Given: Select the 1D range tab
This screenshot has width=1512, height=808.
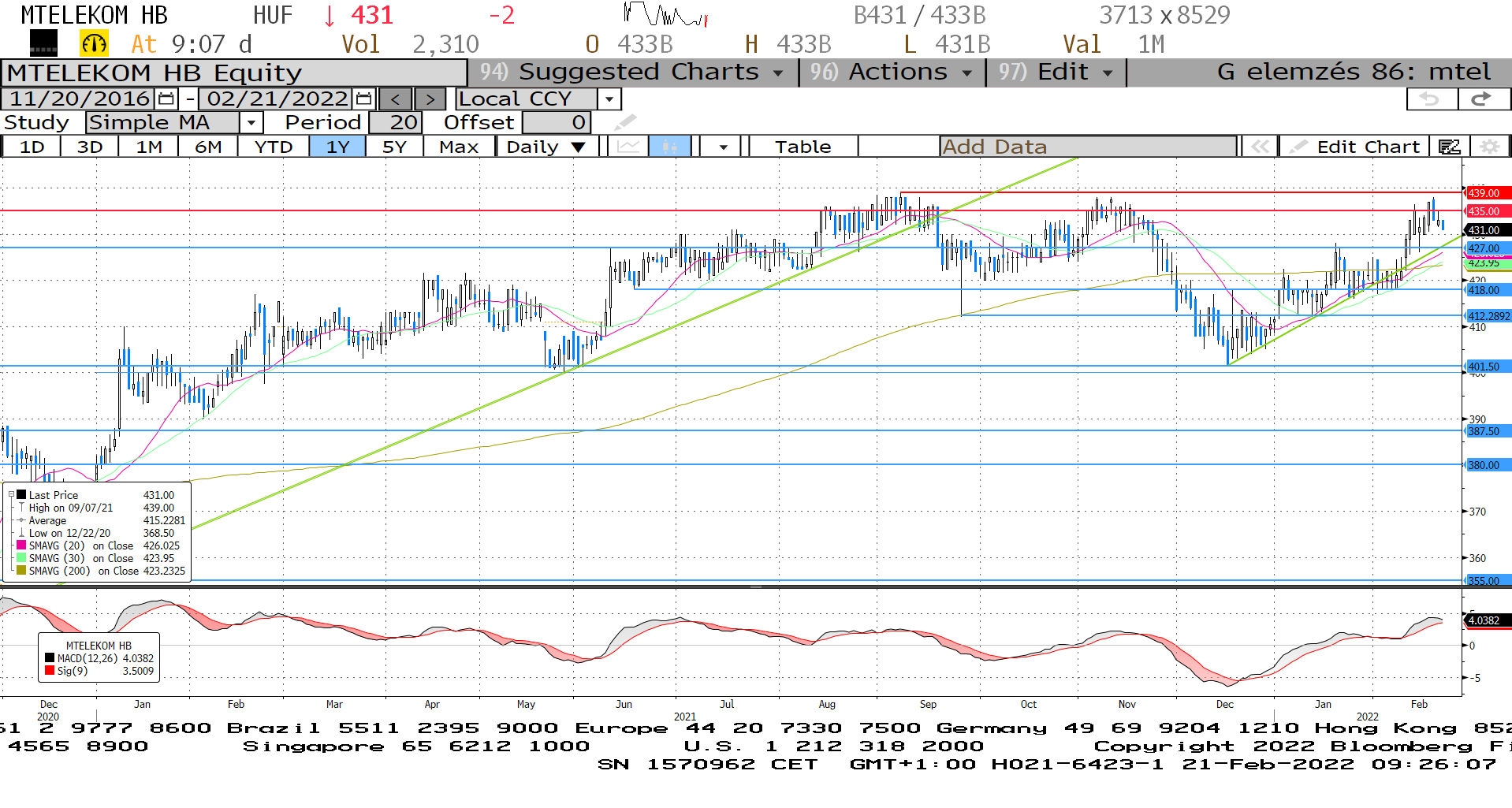Looking at the screenshot, I should pyautogui.click(x=32, y=147).
